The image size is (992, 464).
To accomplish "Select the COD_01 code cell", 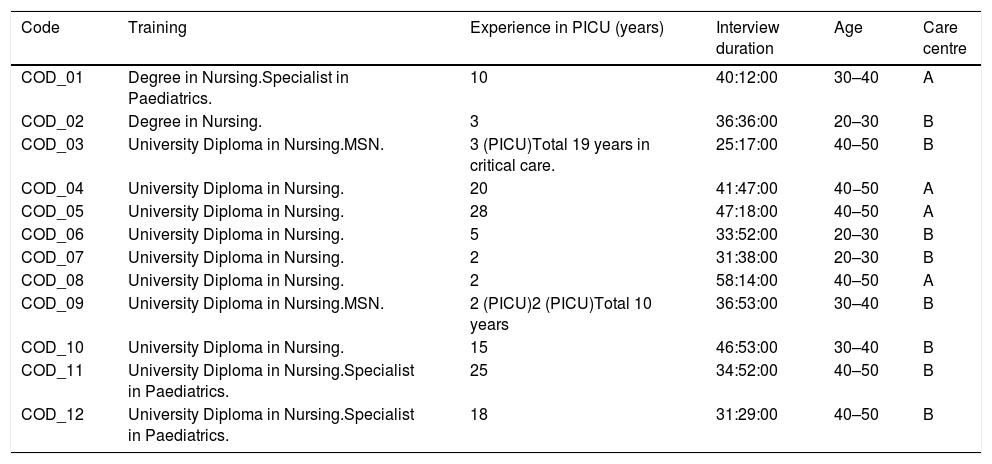I will point(49,78).
